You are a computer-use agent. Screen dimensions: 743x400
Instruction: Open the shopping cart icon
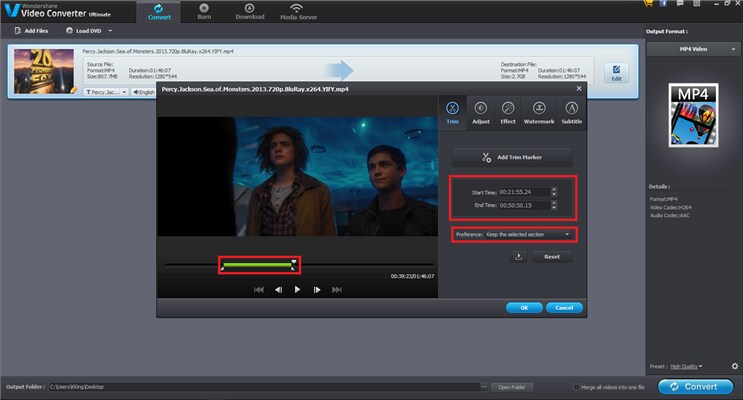(648, 3)
